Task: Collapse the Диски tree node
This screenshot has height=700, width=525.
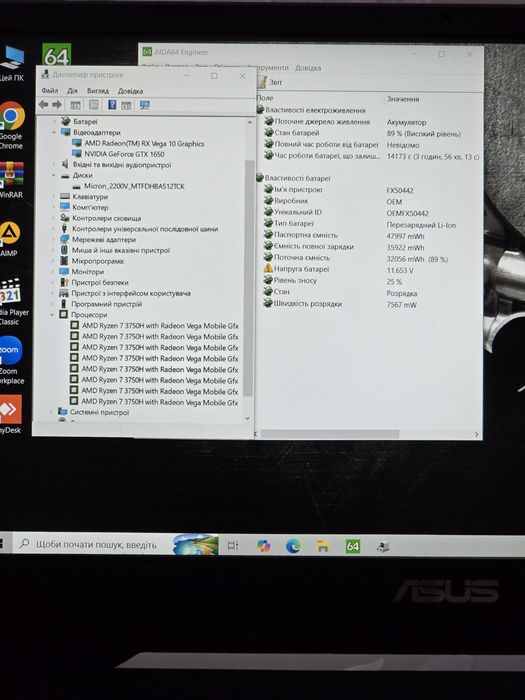Action: [x=54, y=175]
